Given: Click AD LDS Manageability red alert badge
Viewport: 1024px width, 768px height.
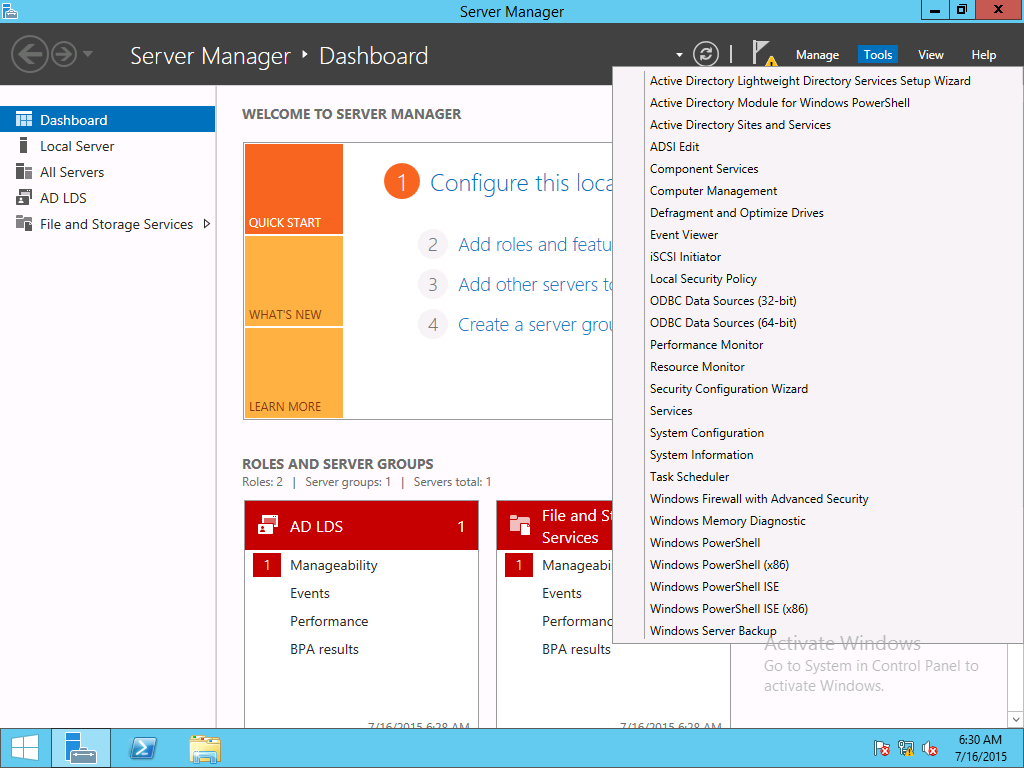Looking at the screenshot, I should (x=266, y=565).
